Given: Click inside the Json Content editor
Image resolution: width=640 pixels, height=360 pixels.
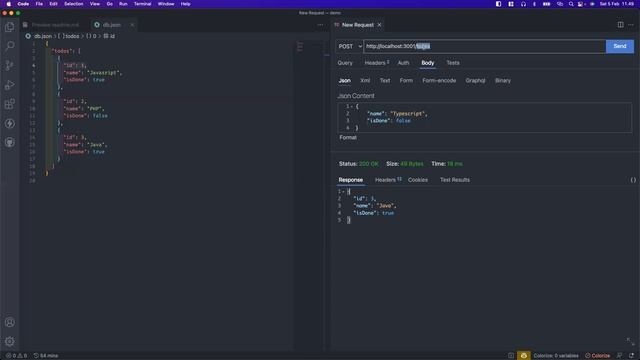Looking at the screenshot, I should point(484,118).
